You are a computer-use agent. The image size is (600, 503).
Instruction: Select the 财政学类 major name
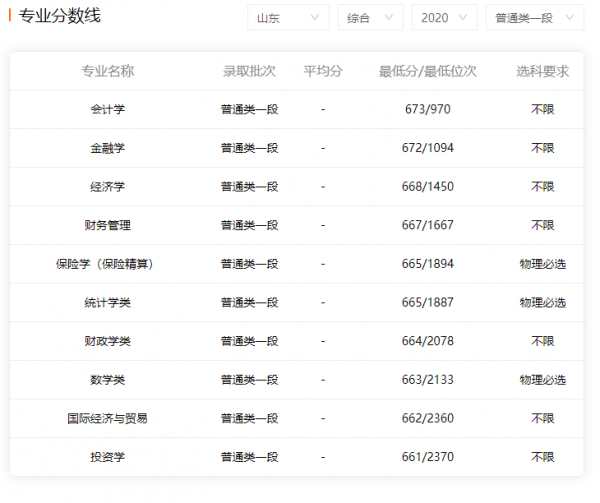point(108,341)
